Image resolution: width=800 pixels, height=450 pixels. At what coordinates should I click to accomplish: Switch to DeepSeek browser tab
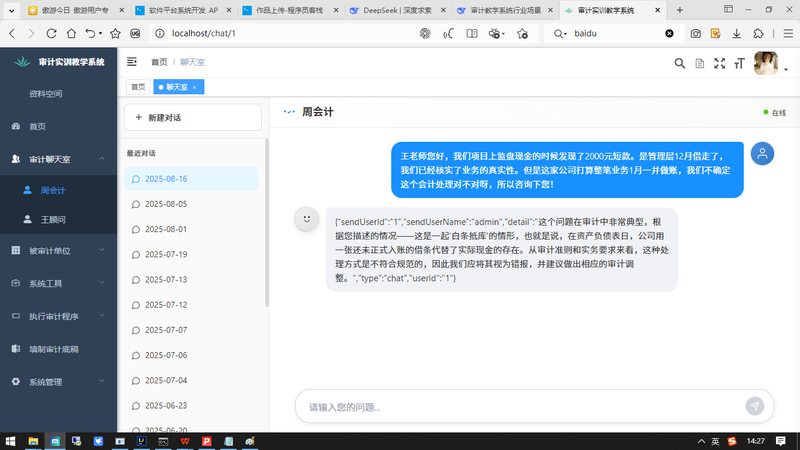pyautogui.click(x=398, y=10)
